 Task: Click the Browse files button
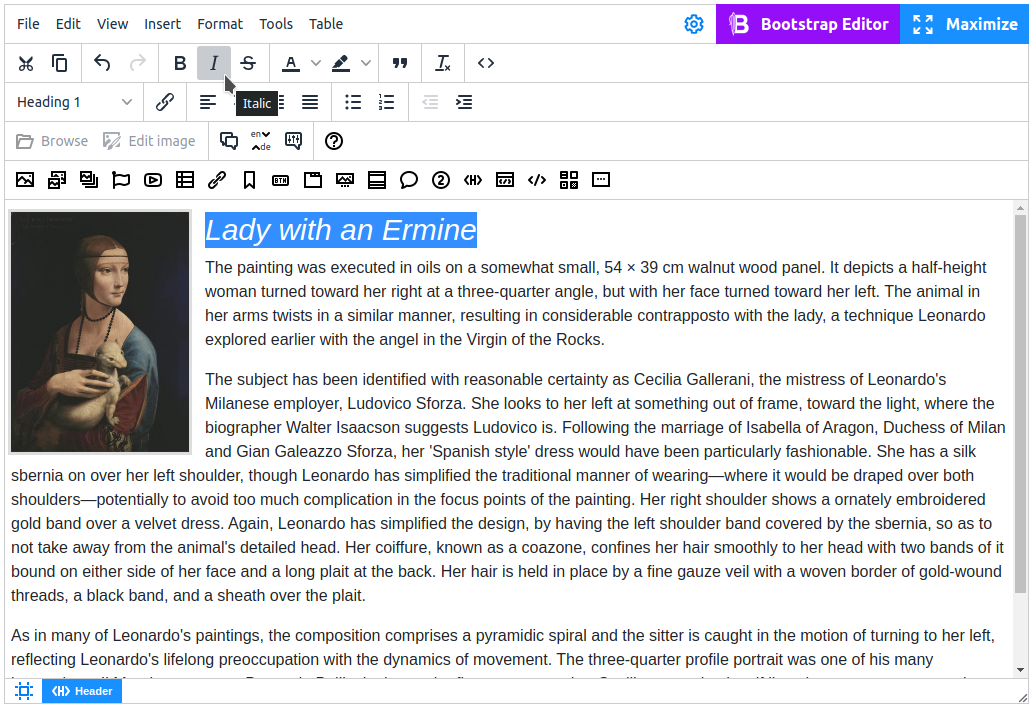click(52, 141)
